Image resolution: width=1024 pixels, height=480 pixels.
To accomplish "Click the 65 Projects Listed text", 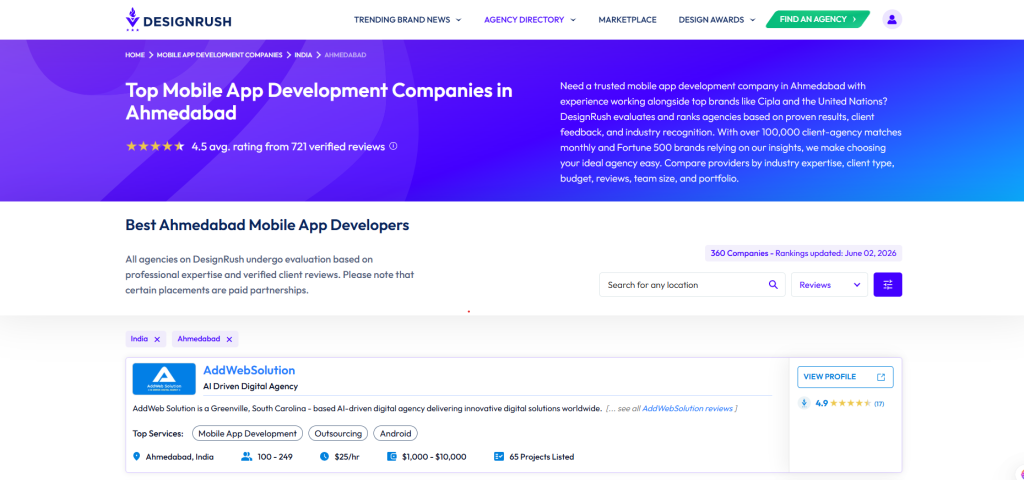I will coord(541,456).
